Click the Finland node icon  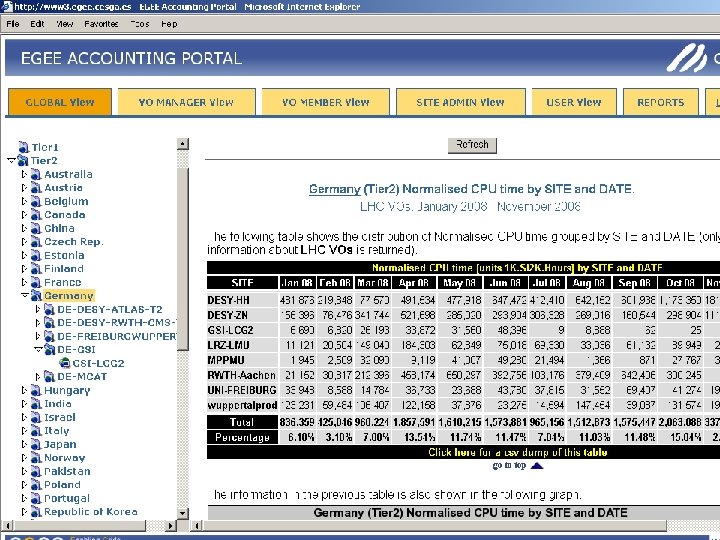36,269
